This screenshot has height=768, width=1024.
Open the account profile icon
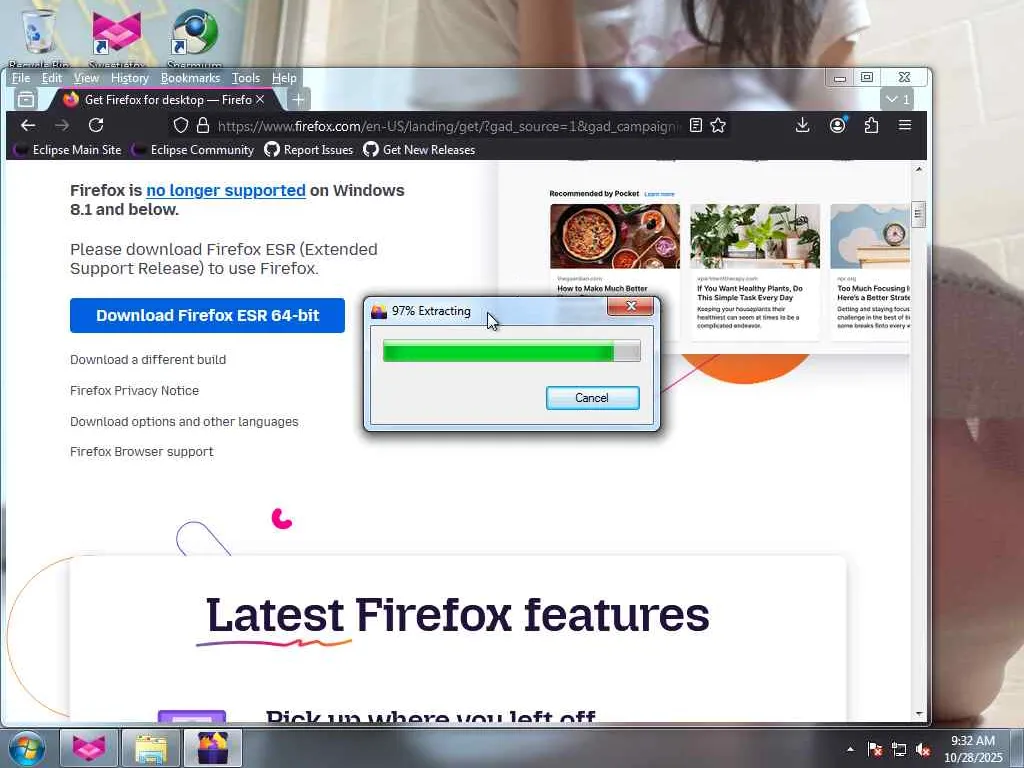[x=837, y=125]
